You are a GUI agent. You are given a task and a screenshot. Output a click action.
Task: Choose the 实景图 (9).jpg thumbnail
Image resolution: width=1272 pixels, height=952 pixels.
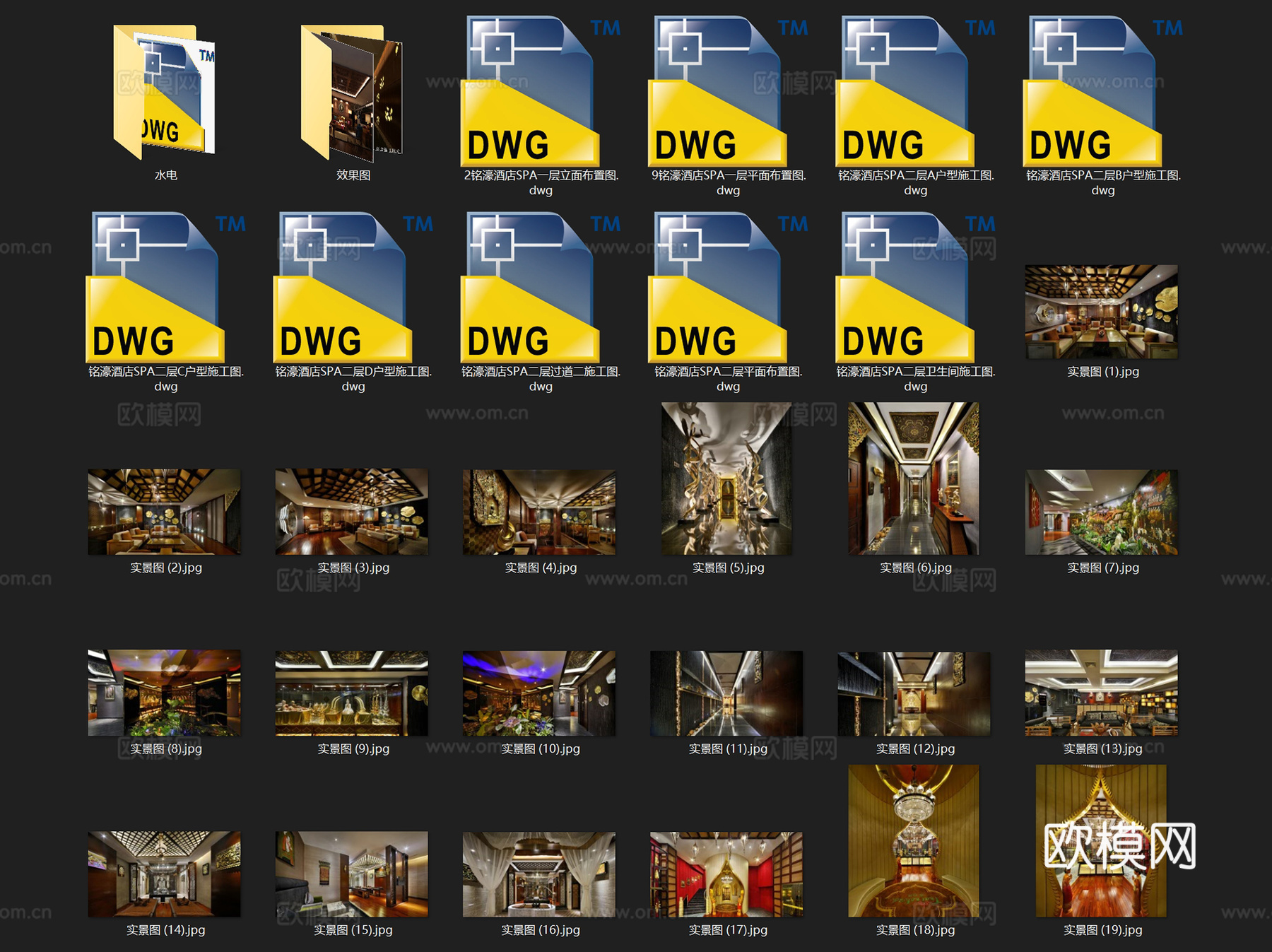point(352,693)
